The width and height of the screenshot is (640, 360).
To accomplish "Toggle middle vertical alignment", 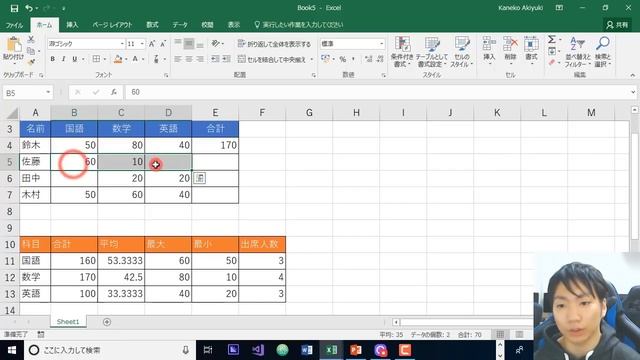I will coord(189,44).
